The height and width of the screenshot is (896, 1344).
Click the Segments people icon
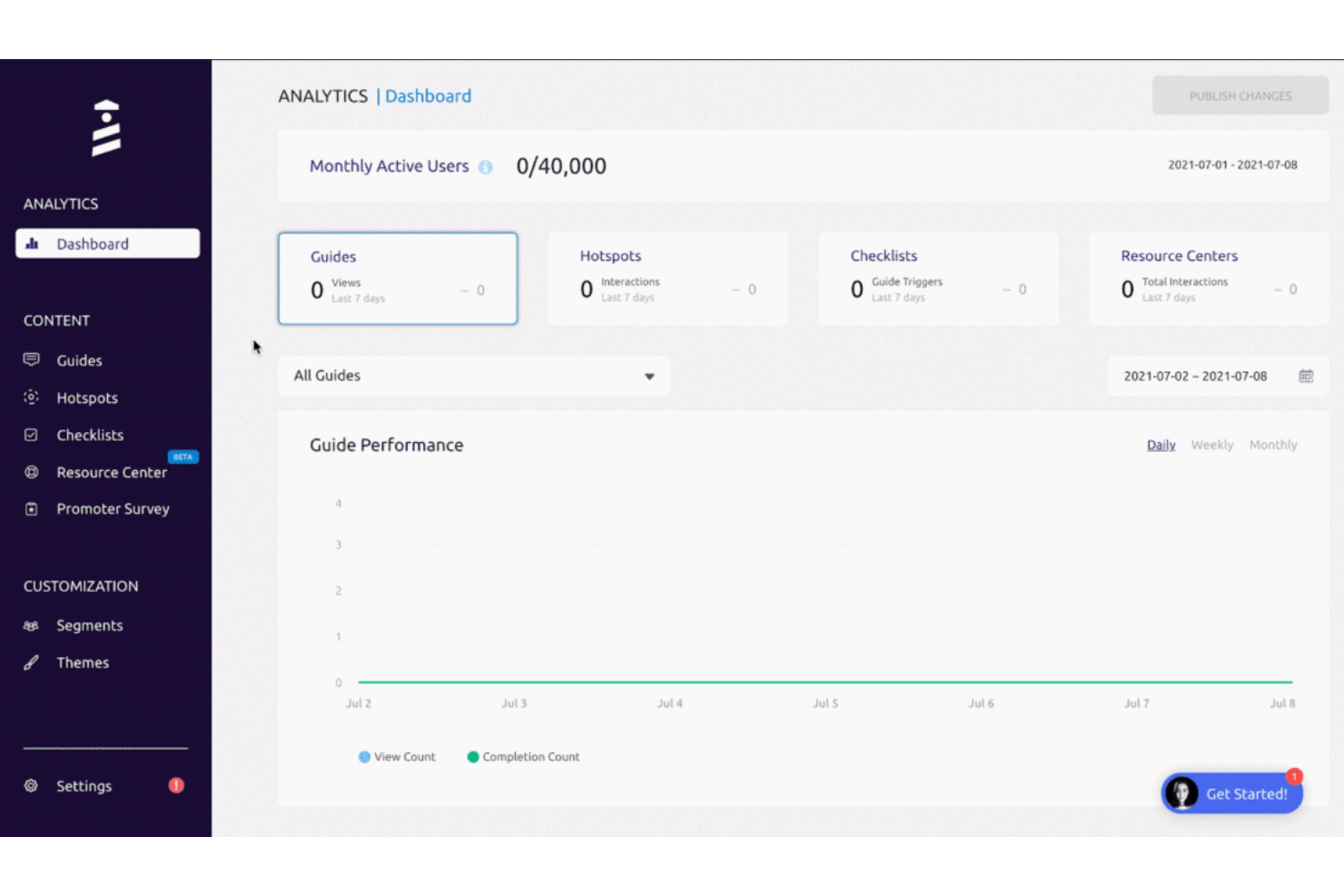click(x=32, y=625)
